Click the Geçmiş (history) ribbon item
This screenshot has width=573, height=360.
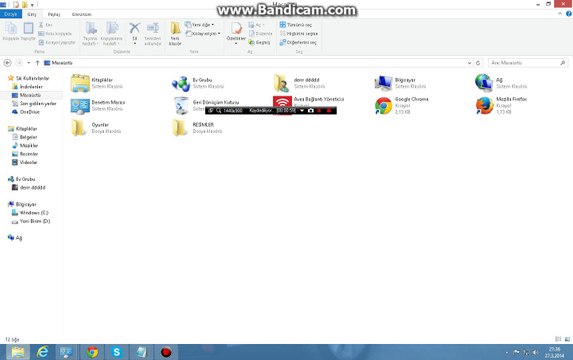coord(259,42)
